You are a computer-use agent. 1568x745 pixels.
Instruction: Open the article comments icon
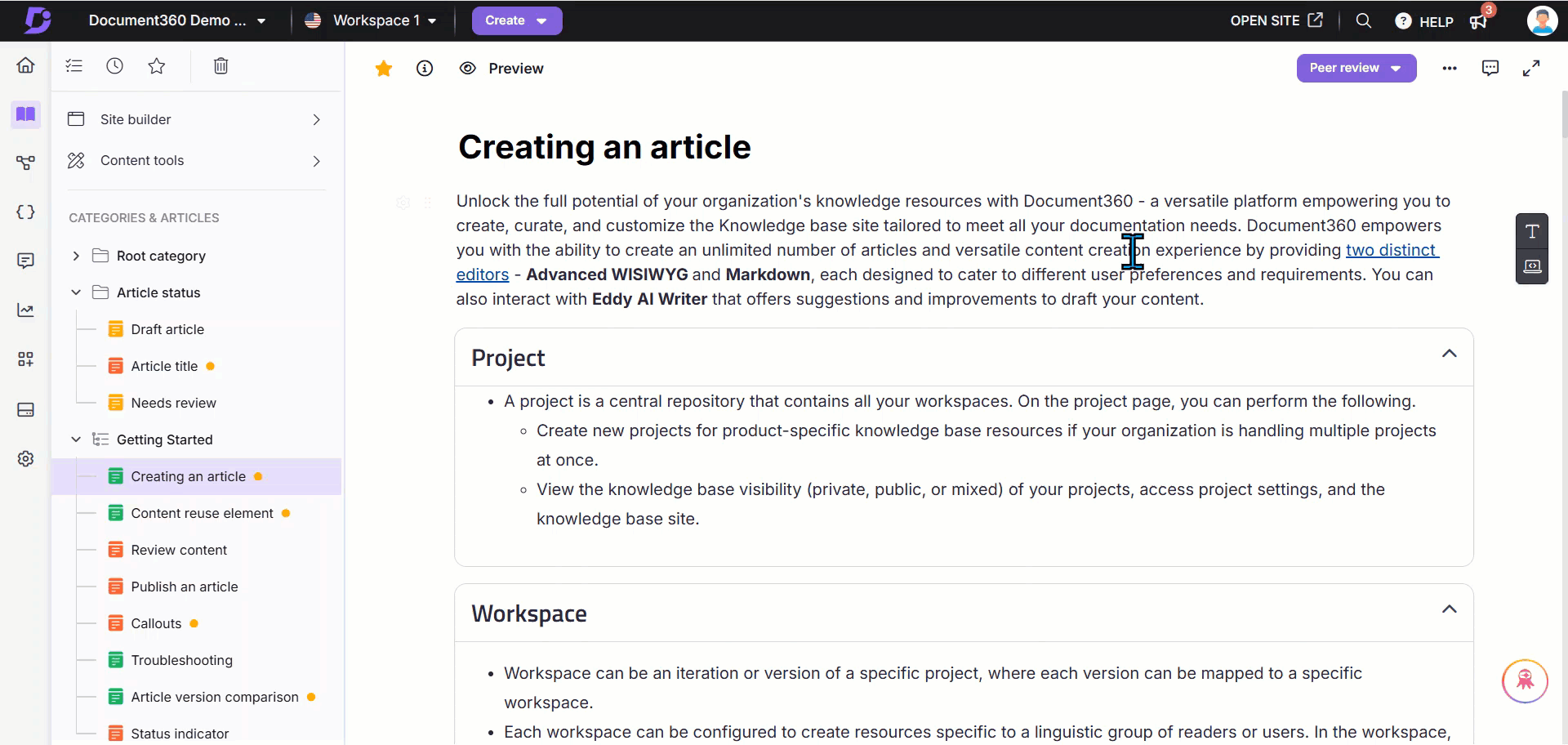1490,68
